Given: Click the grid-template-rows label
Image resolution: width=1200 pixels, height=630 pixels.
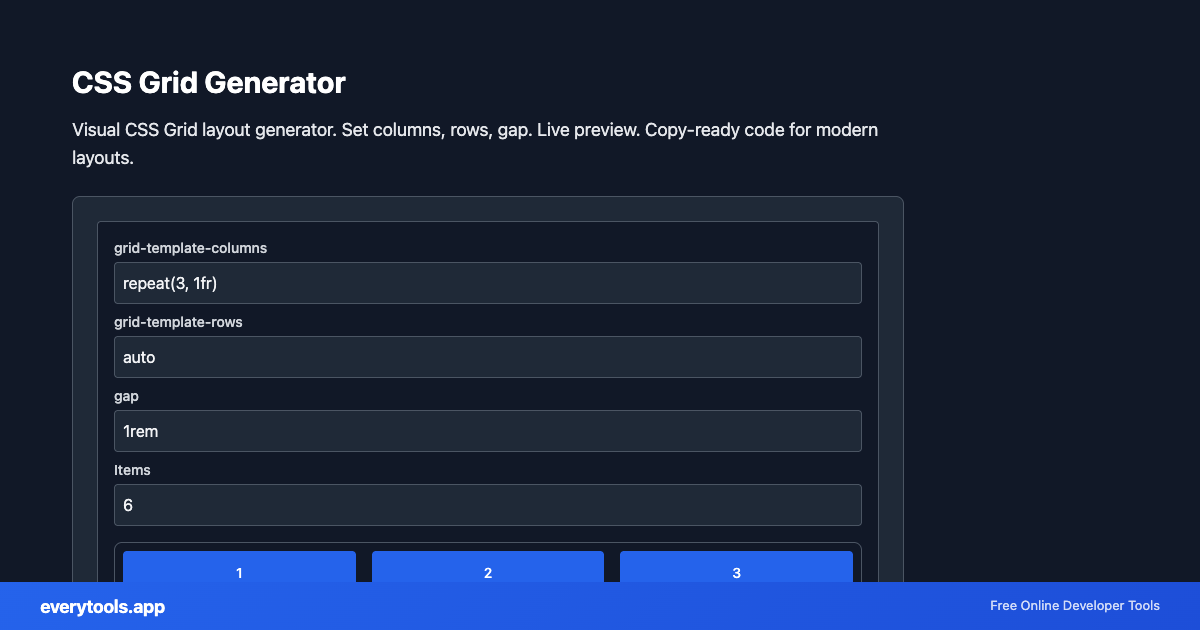Looking at the screenshot, I should 178,322.
